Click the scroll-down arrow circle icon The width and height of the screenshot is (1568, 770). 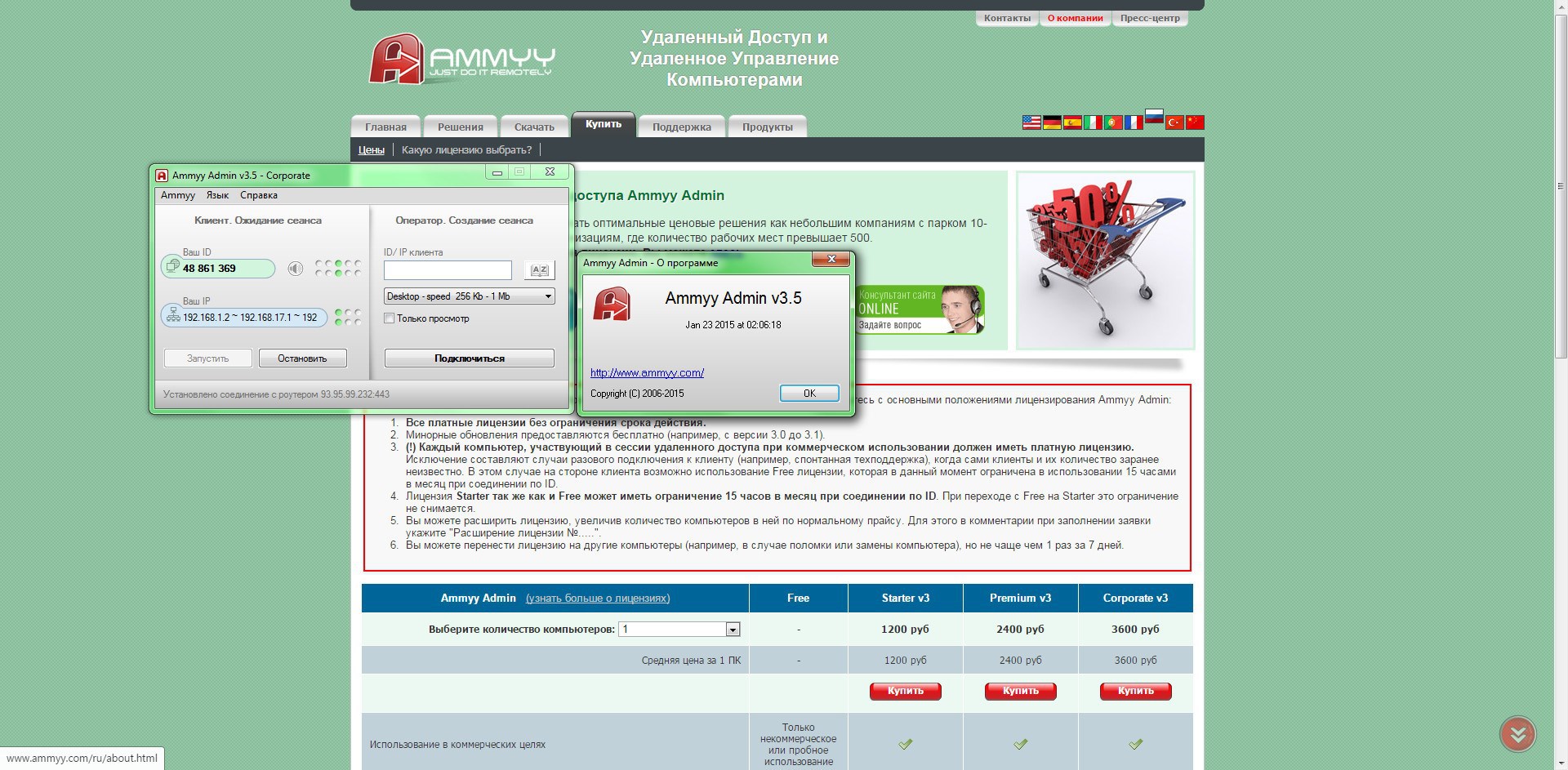tap(1517, 734)
